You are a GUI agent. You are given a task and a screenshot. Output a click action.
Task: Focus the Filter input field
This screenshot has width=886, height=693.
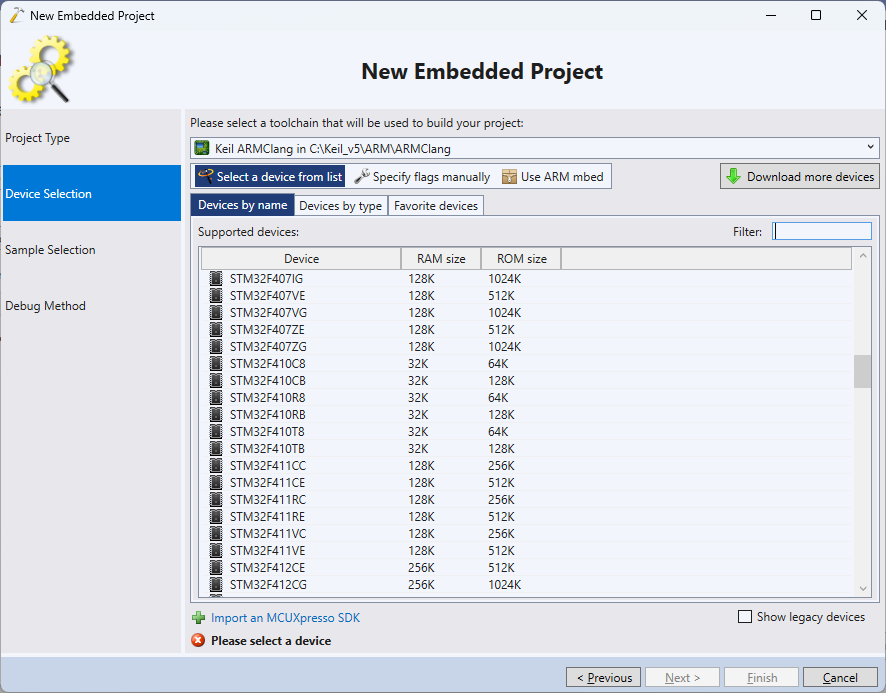(x=822, y=231)
